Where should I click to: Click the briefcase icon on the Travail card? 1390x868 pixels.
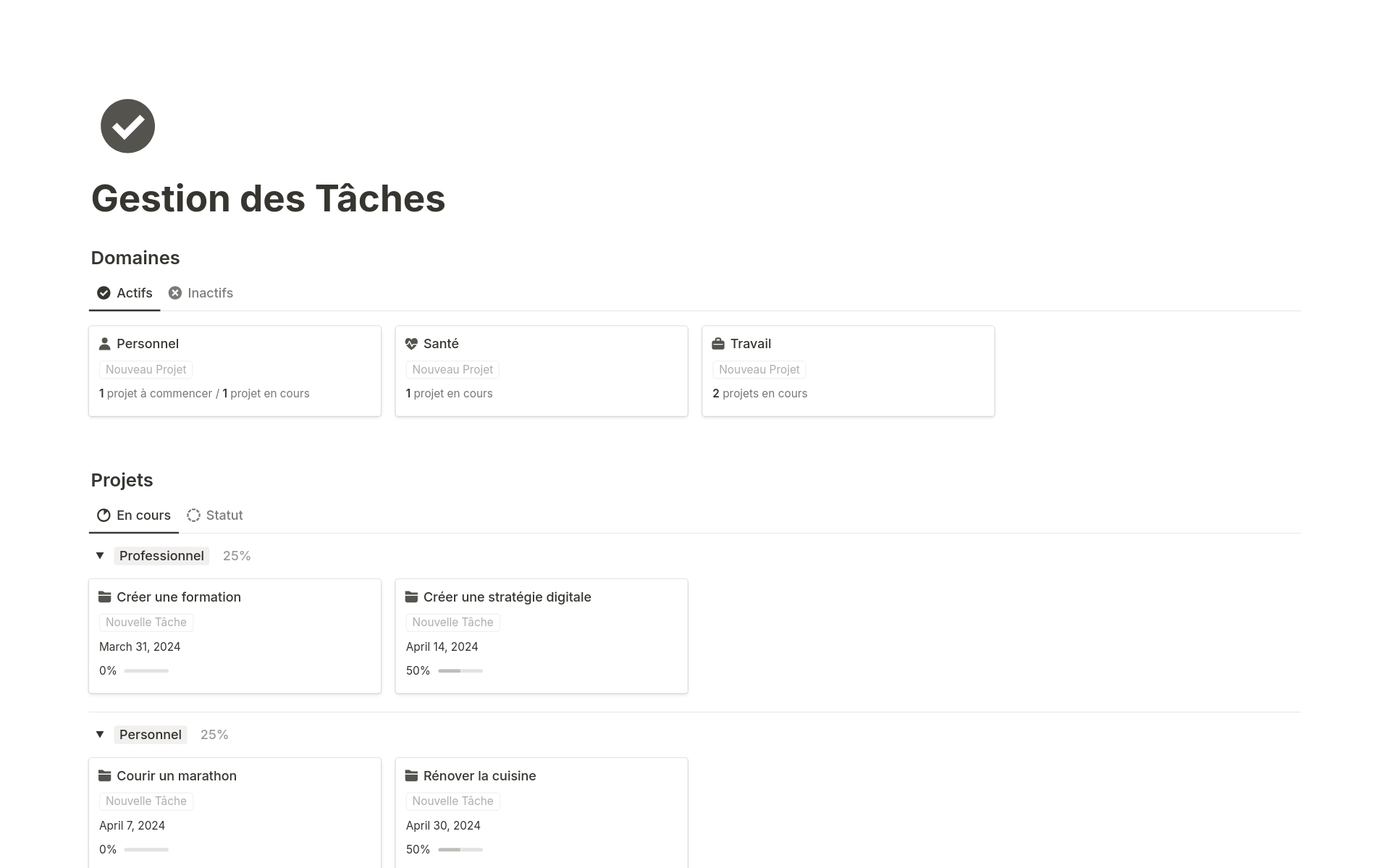[x=717, y=343]
